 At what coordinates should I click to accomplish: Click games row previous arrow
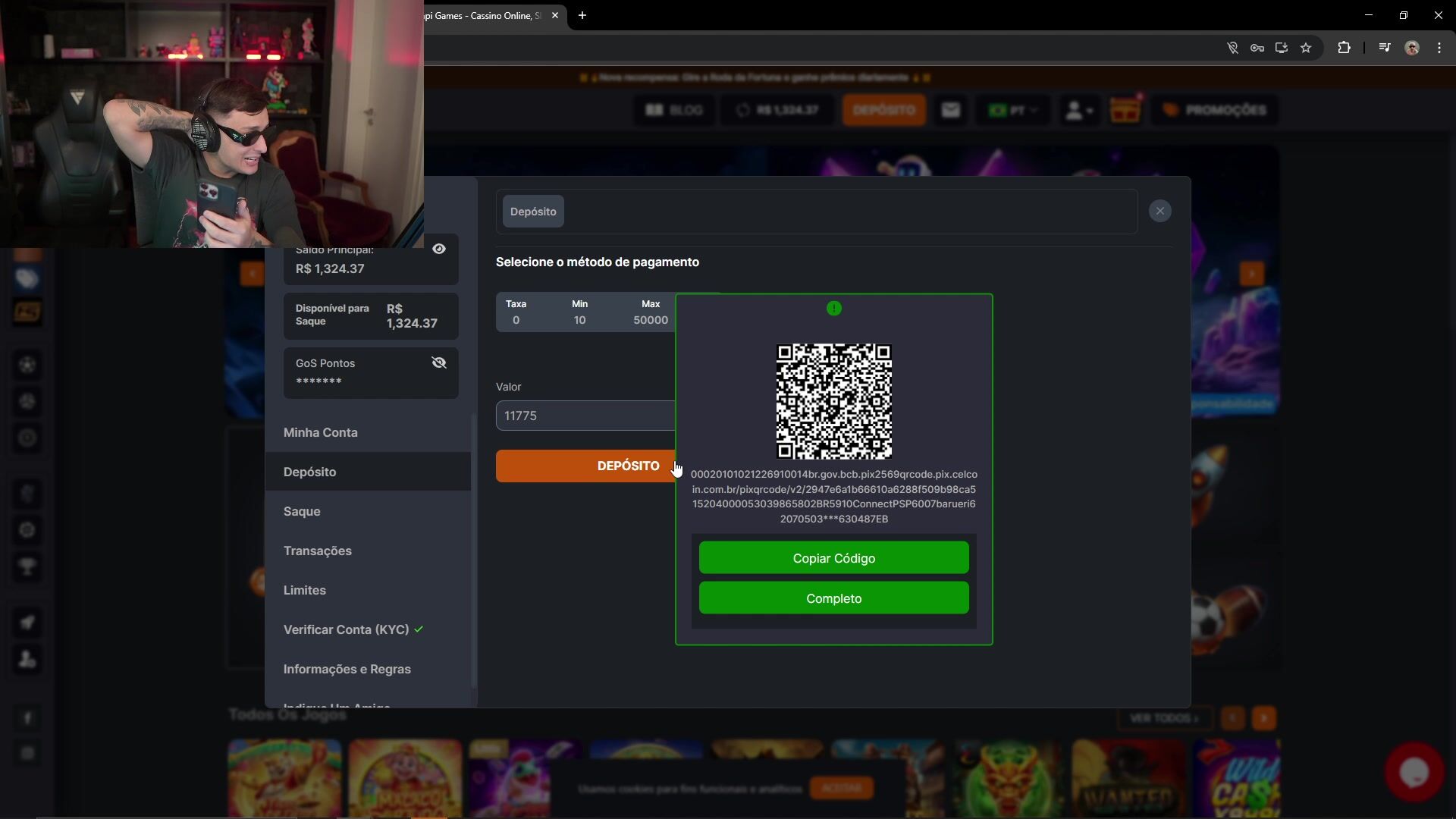[x=1233, y=718]
